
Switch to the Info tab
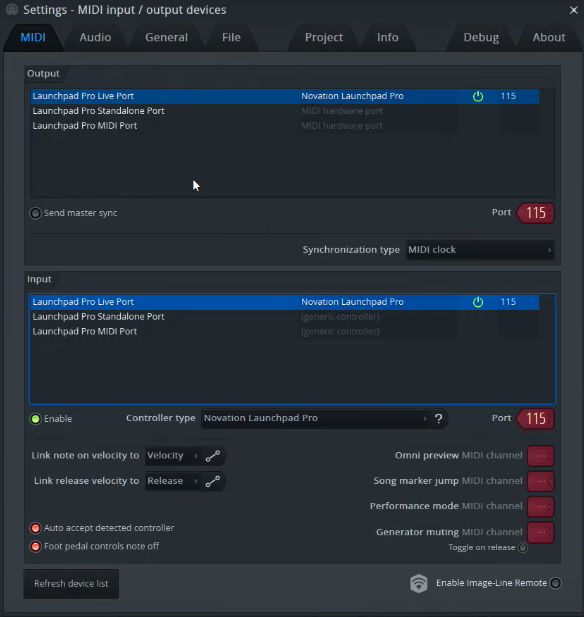pyautogui.click(x=388, y=37)
